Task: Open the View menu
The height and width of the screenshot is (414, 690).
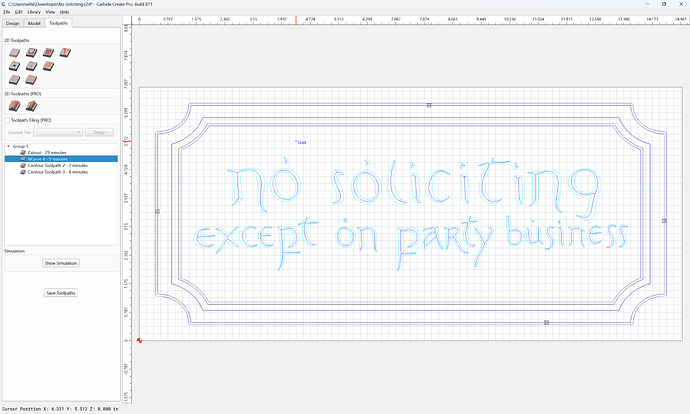Action: coord(51,12)
